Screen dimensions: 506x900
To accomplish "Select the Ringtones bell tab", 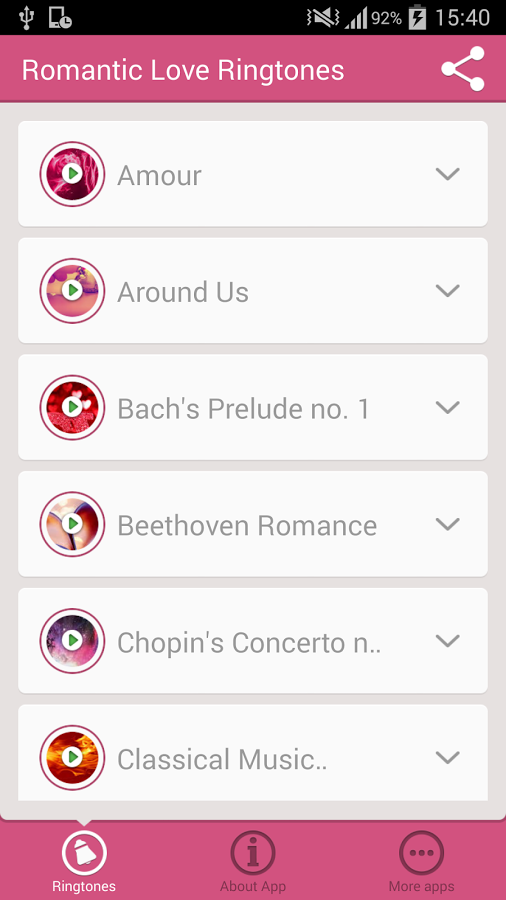I will 84,861.
